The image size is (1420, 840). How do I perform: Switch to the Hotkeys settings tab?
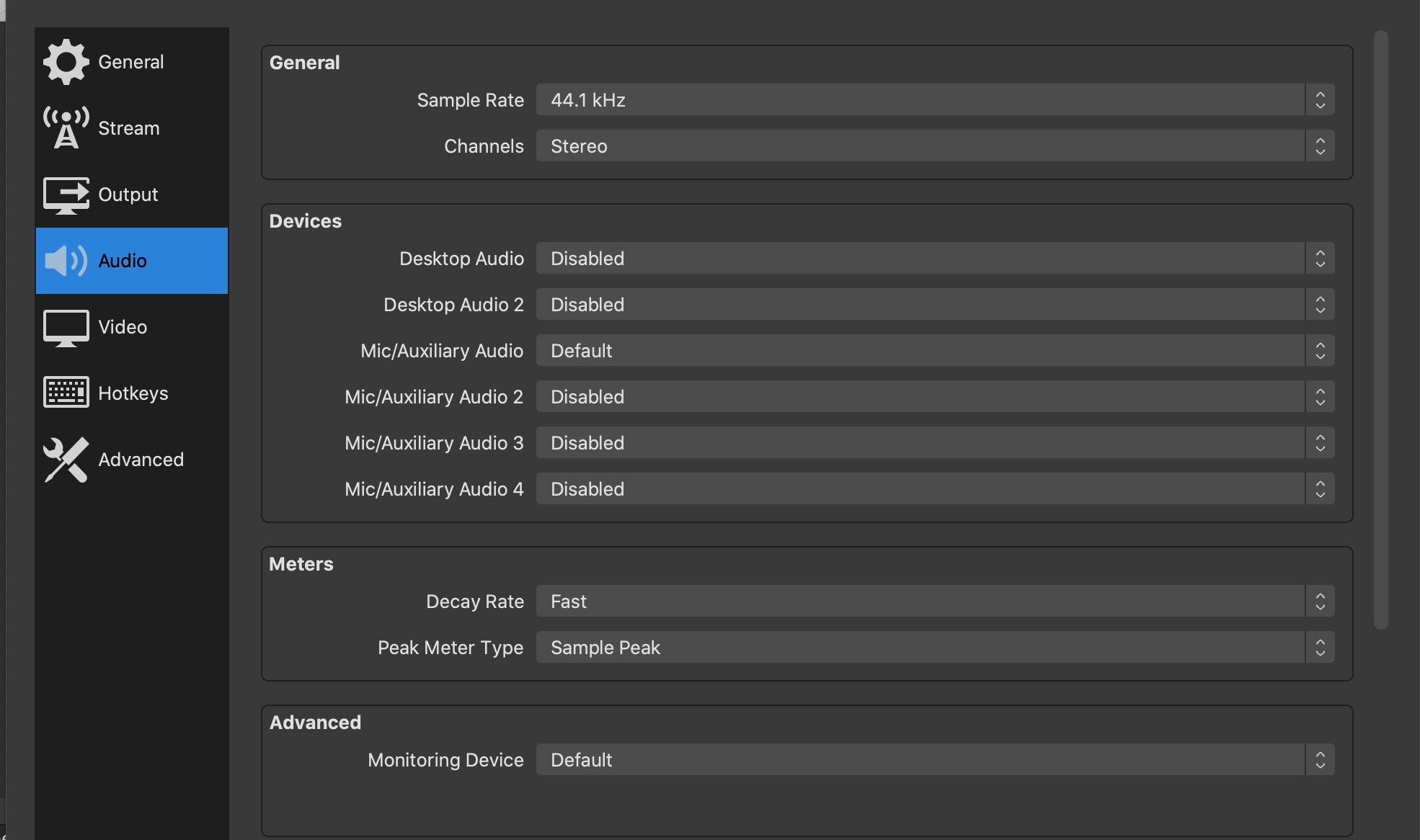pyautogui.click(x=133, y=393)
